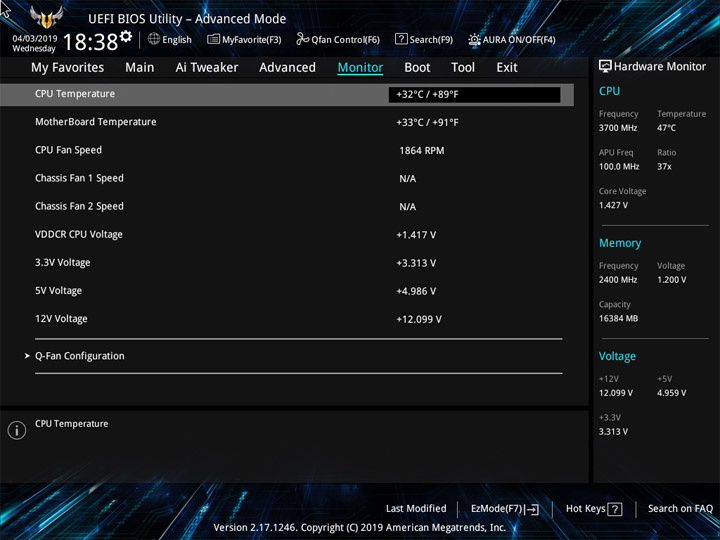720x540 pixels.
Task: Select 5V Voltage row
Action: coord(58,291)
